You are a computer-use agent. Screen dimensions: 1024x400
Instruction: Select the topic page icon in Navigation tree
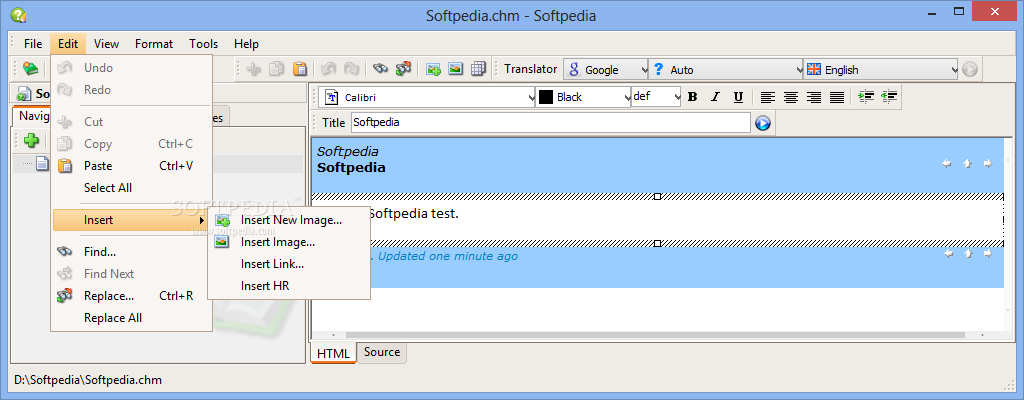[42, 164]
